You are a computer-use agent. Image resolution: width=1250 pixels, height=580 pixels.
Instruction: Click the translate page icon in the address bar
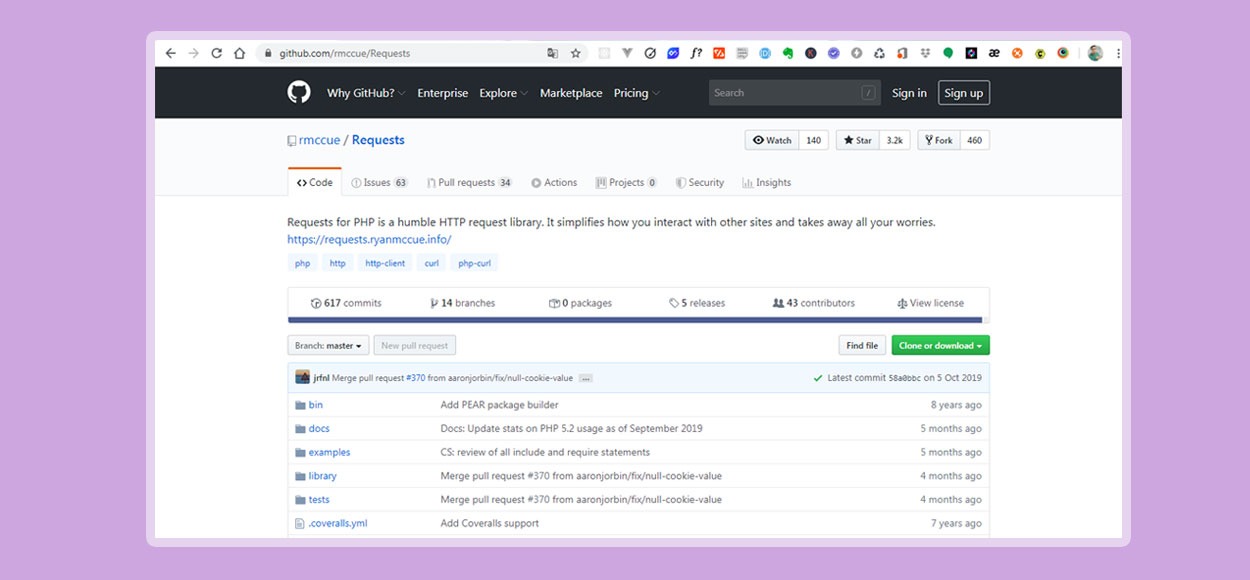(552, 53)
